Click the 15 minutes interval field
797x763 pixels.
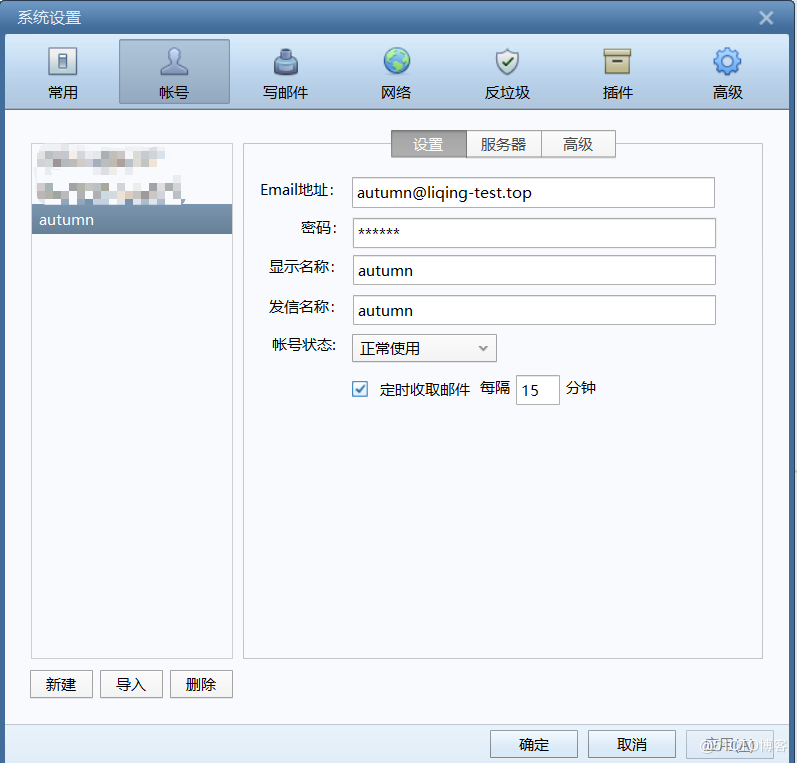pos(538,390)
